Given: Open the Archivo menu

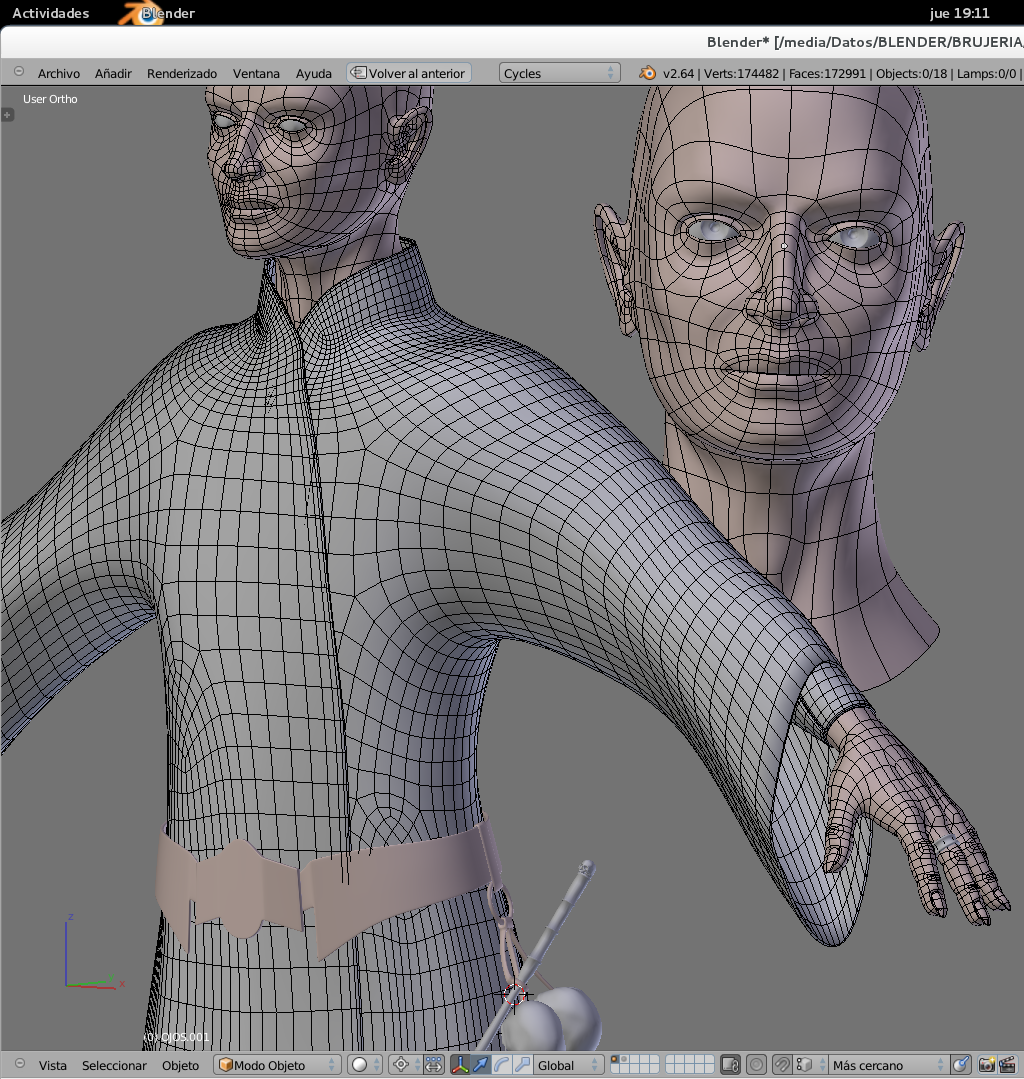Looking at the screenshot, I should point(58,74).
